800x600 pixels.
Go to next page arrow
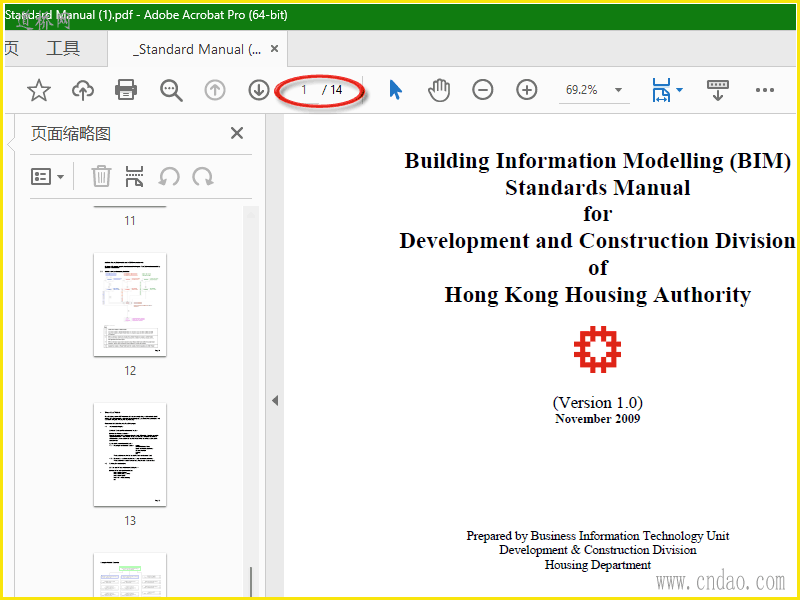tap(259, 90)
